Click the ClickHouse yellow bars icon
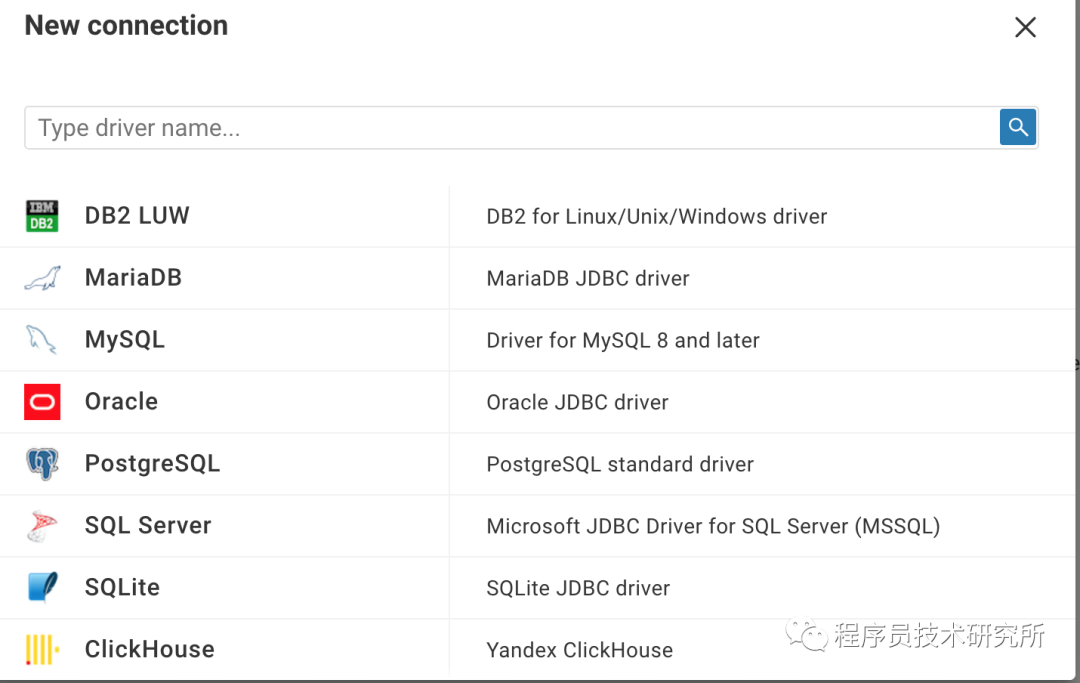Viewport: 1080px width, 683px height. pos(41,649)
